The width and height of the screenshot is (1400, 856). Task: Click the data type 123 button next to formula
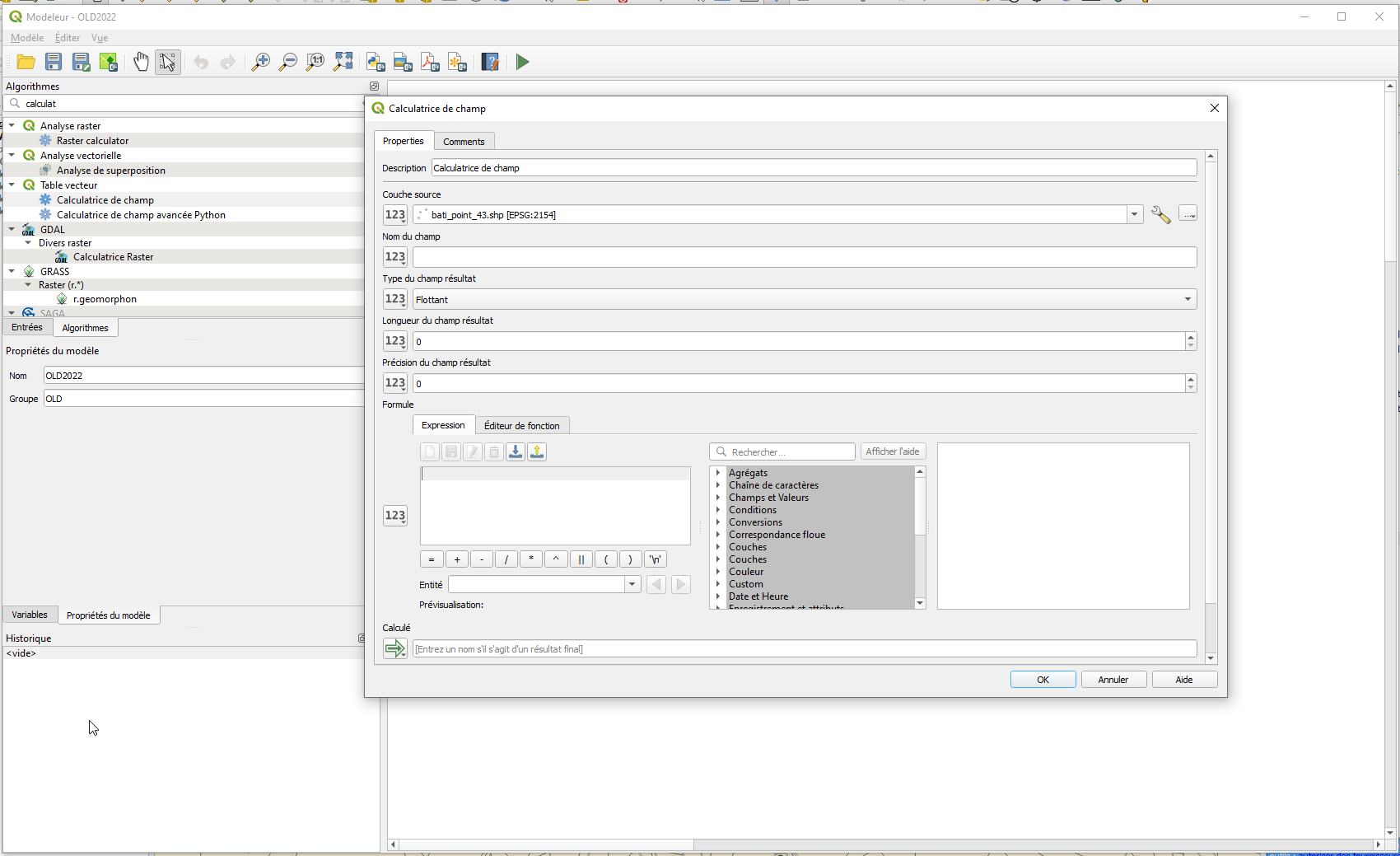(394, 515)
